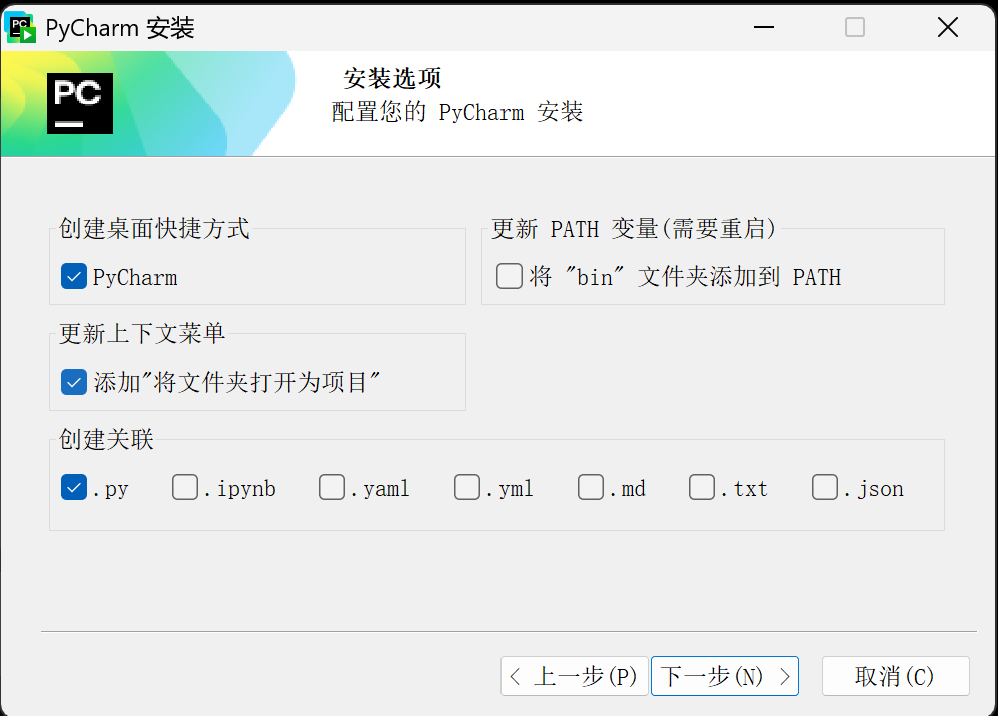Image resolution: width=998 pixels, height=716 pixels.
Task: Click the 安装选项 heading text
Action: [x=392, y=79]
